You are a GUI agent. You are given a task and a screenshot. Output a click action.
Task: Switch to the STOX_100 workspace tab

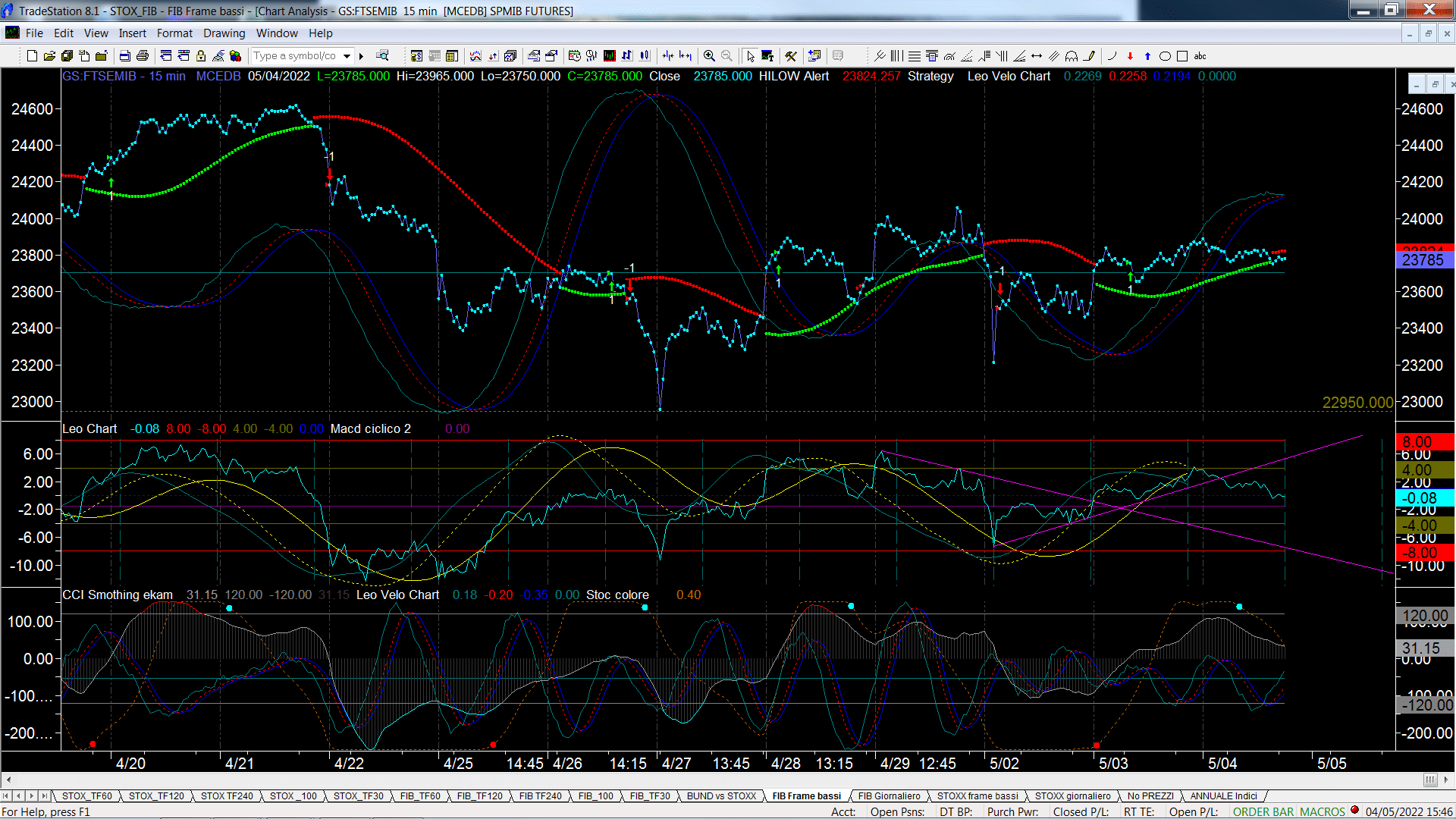[x=293, y=796]
